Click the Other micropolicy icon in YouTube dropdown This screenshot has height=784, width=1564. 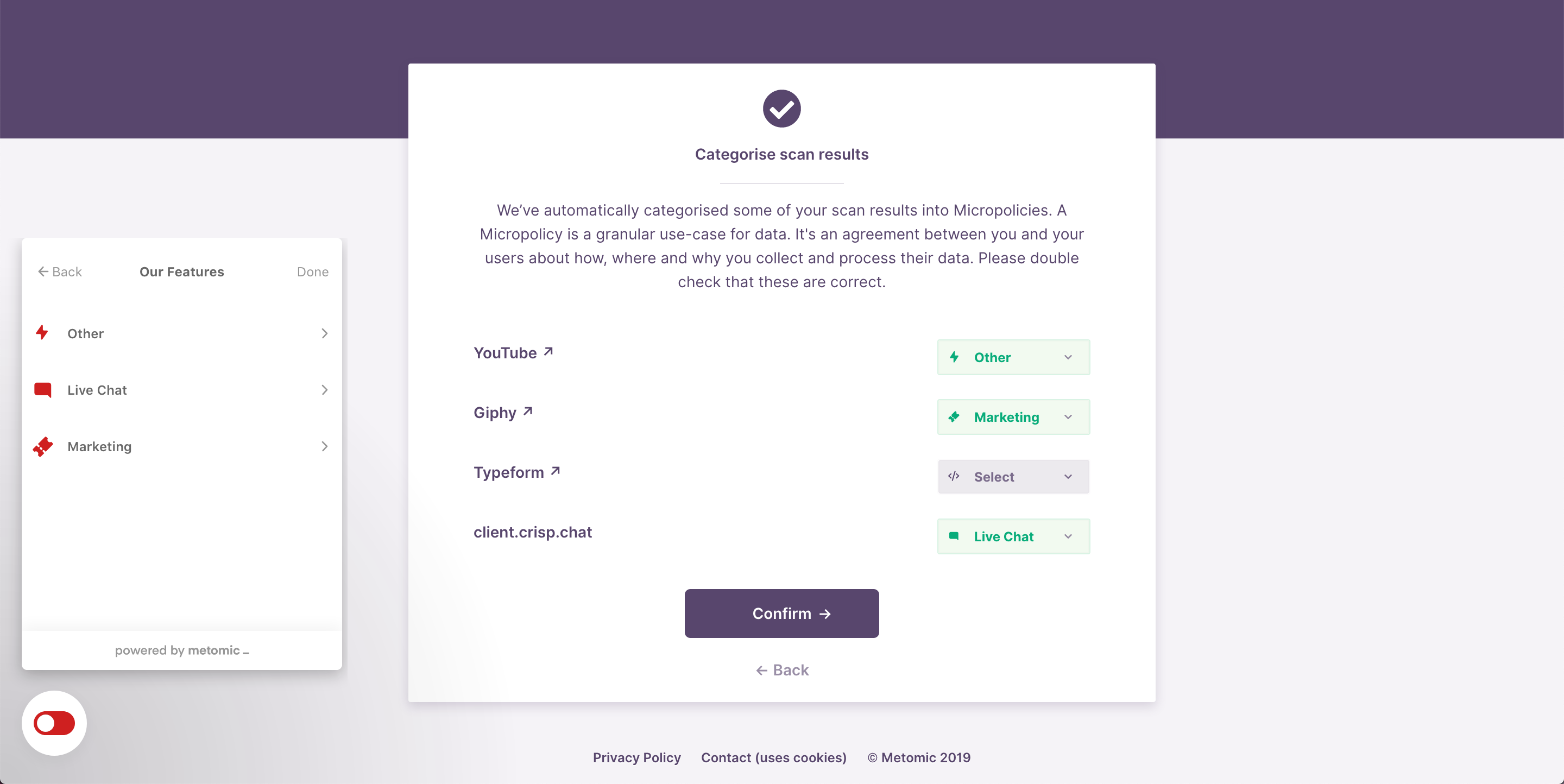pyautogui.click(x=955, y=357)
